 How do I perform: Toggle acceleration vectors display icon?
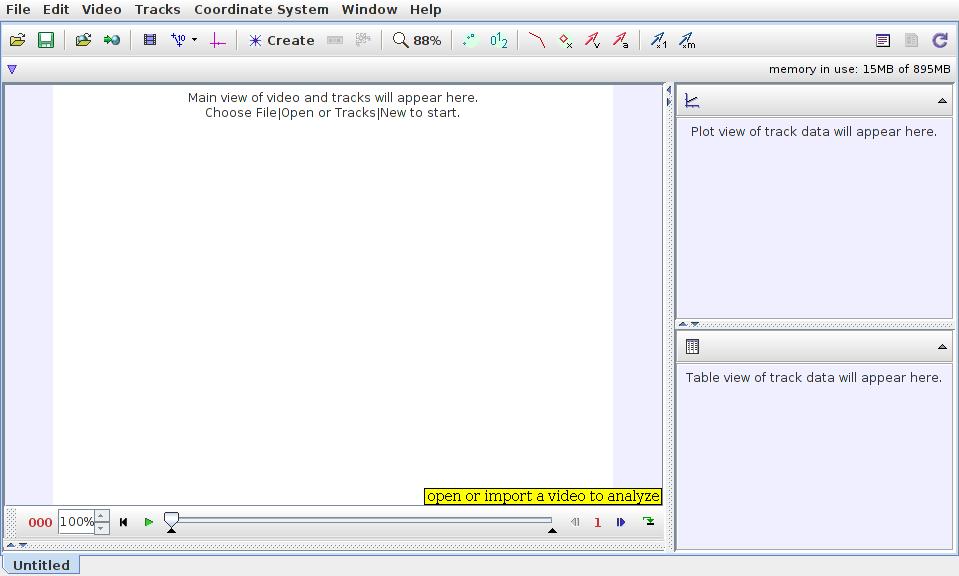(620, 41)
